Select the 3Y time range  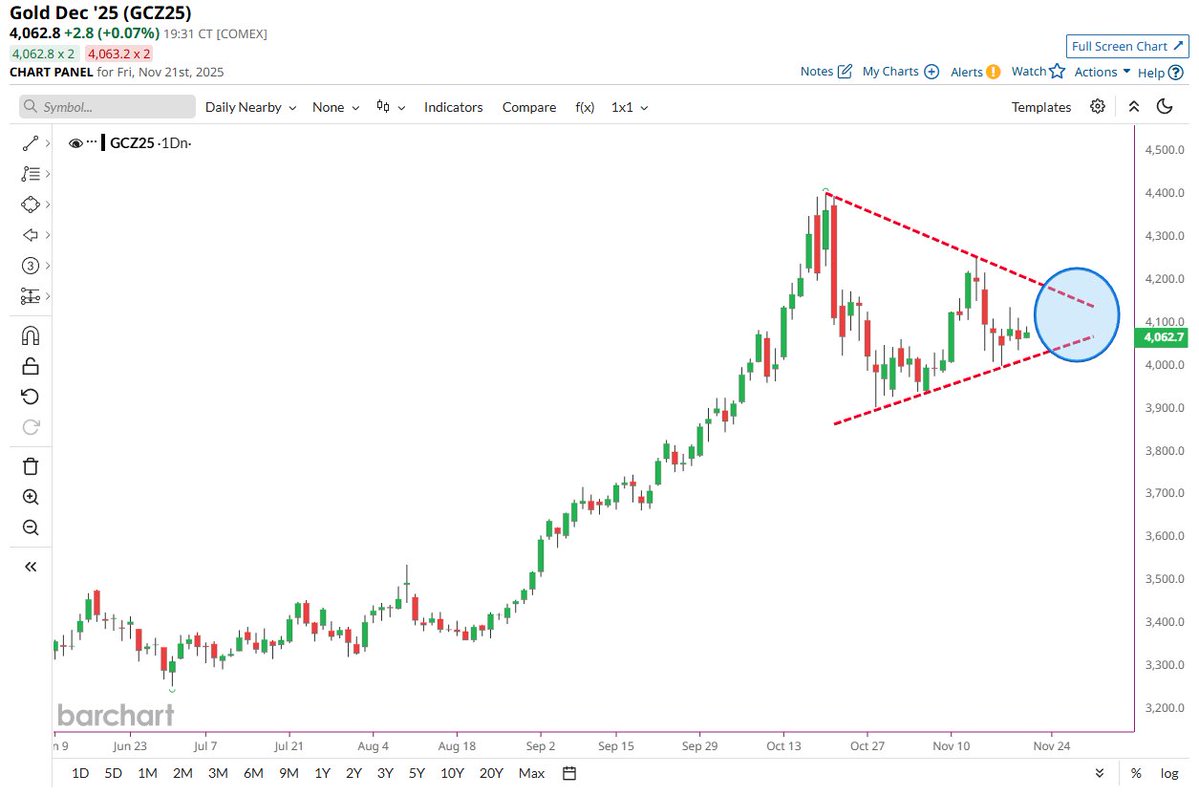[x=385, y=773]
